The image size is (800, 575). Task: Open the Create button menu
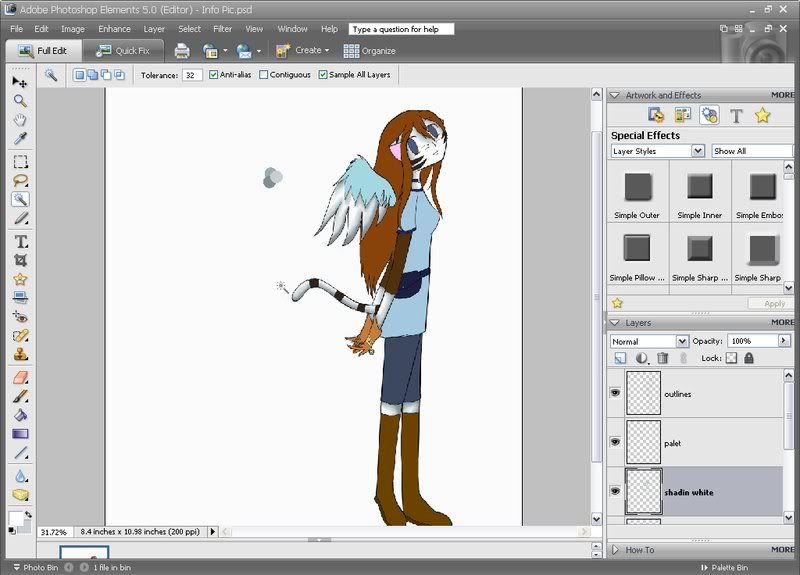coord(303,51)
